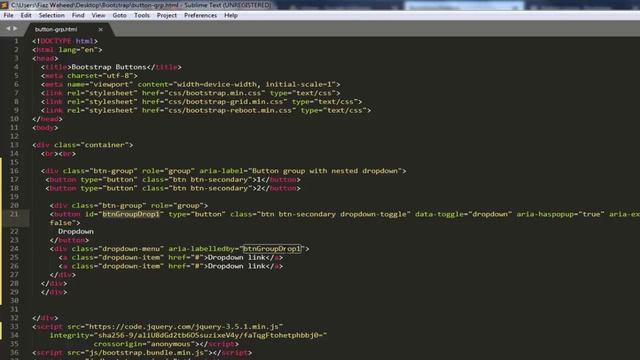640x360 pixels.
Task: Open the Help menu
Action: [x=231, y=16]
